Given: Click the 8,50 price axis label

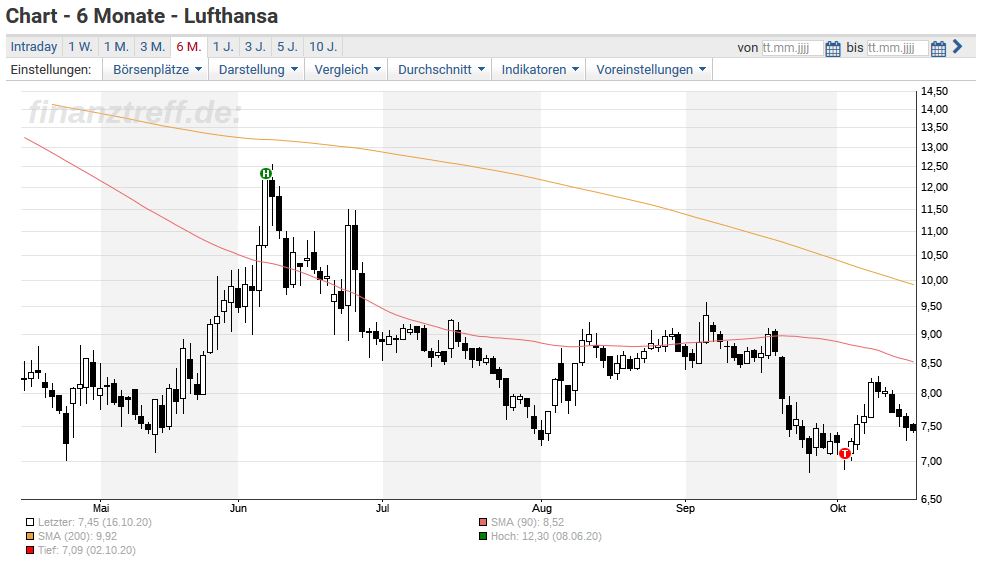Looking at the screenshot, I should (932, 364).
